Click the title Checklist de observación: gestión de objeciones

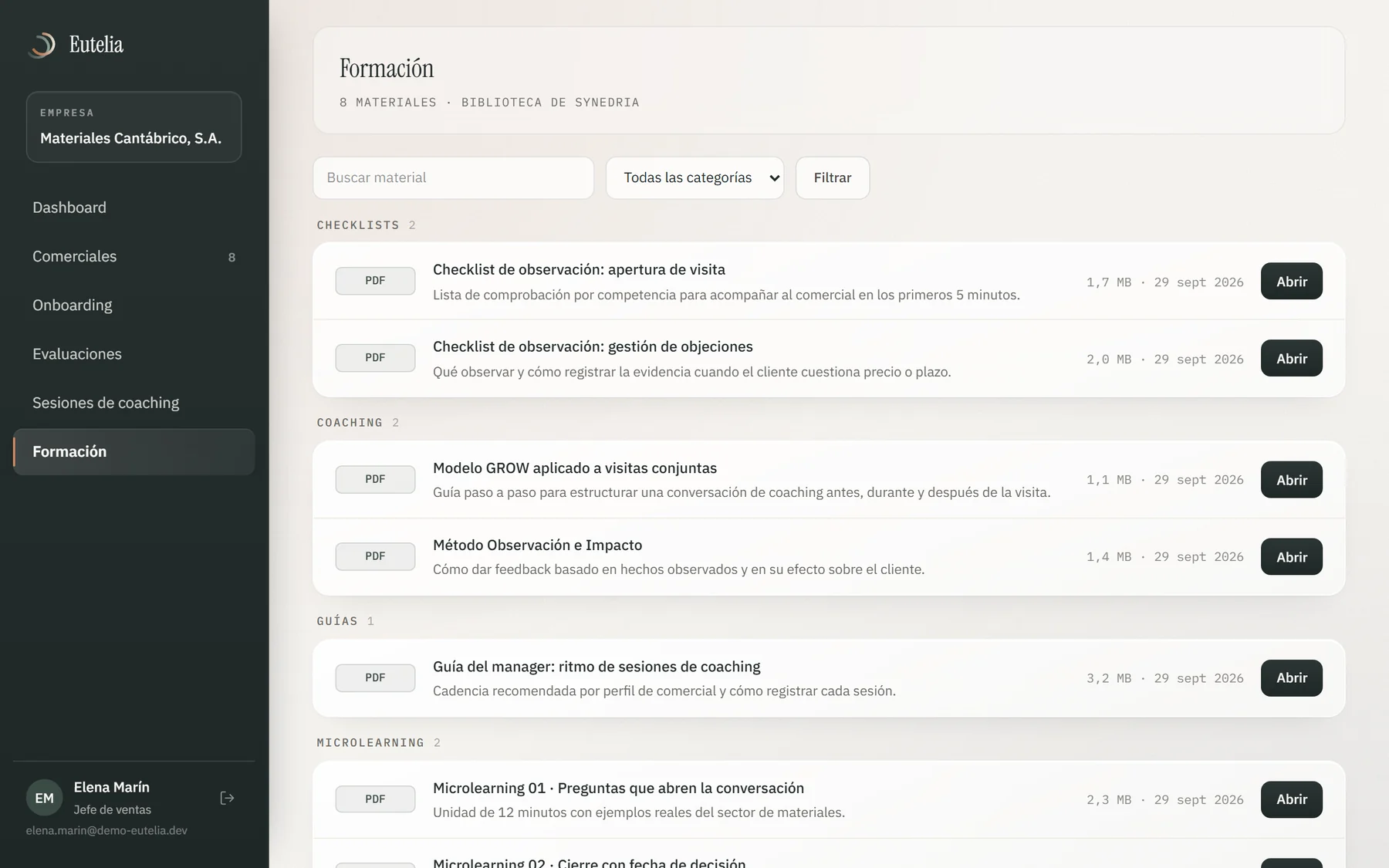(593, 346)
